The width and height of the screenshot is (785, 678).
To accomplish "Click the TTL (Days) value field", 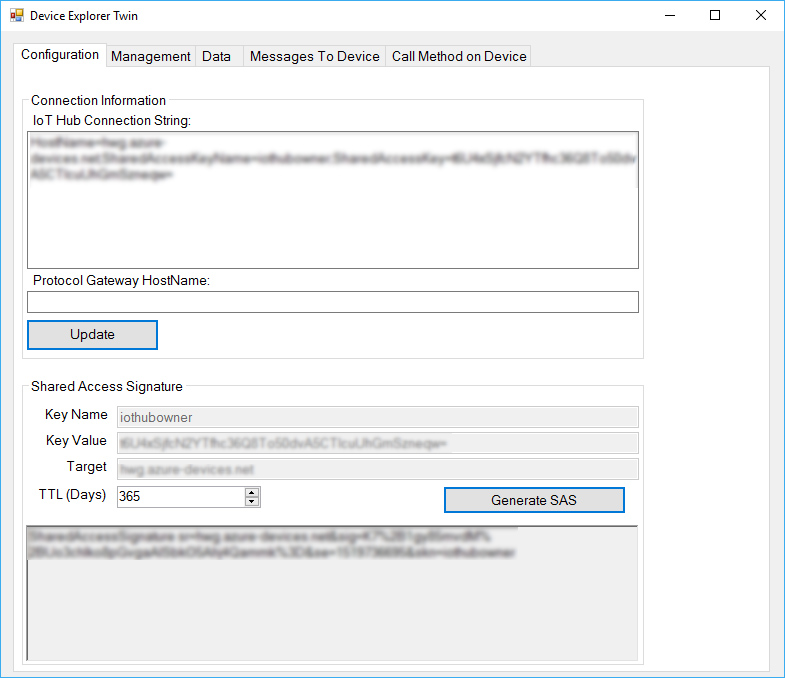I will point(181,496).
